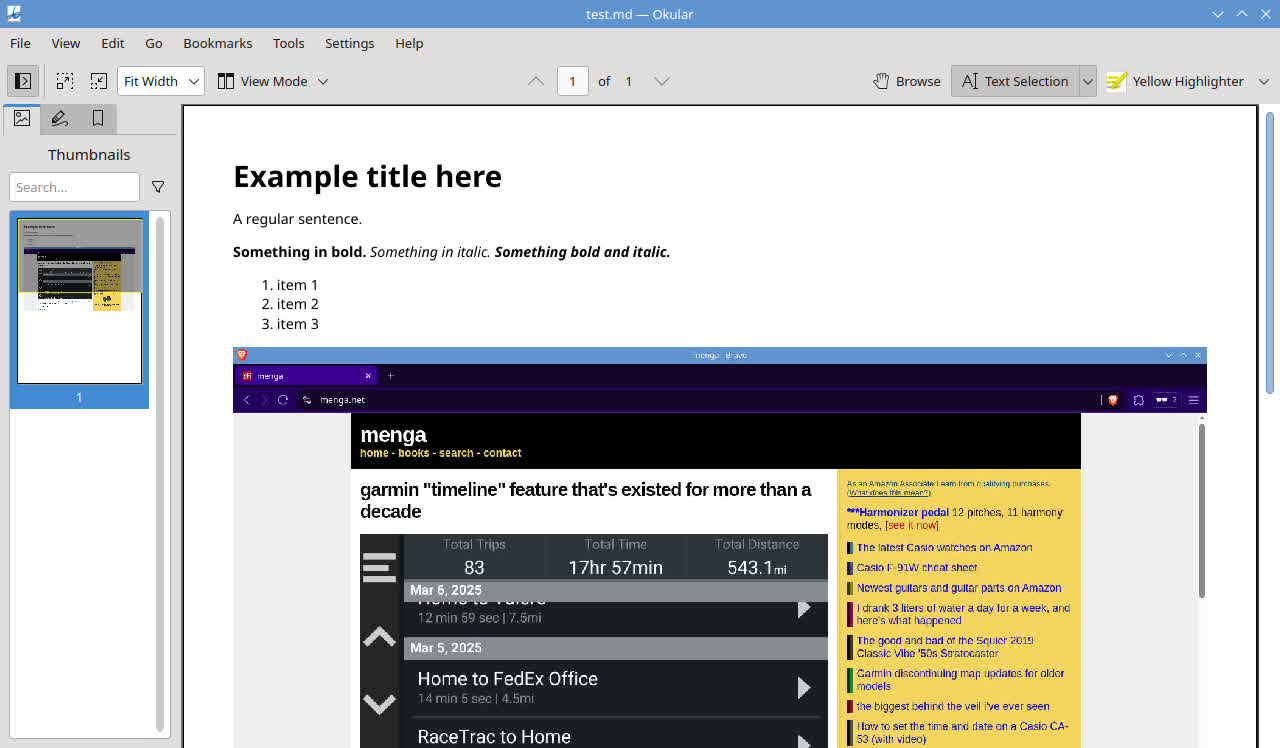Click list entry 'item 2'
The height and width of the screenshot is (748, 1280).
(x=298, y=304)
